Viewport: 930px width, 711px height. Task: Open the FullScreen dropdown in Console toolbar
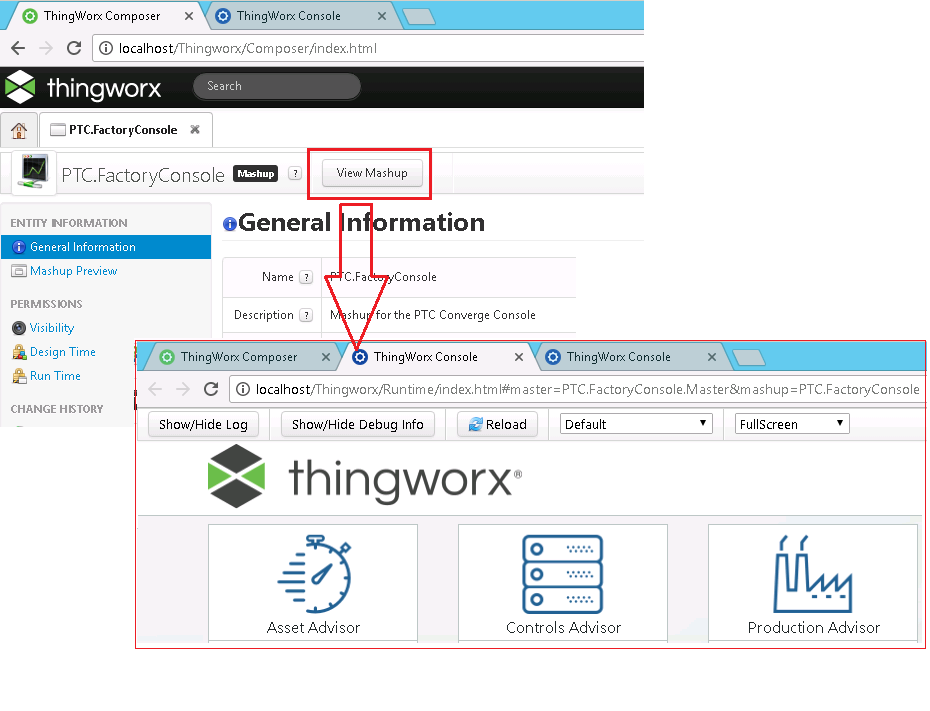(x=792, y=424)
